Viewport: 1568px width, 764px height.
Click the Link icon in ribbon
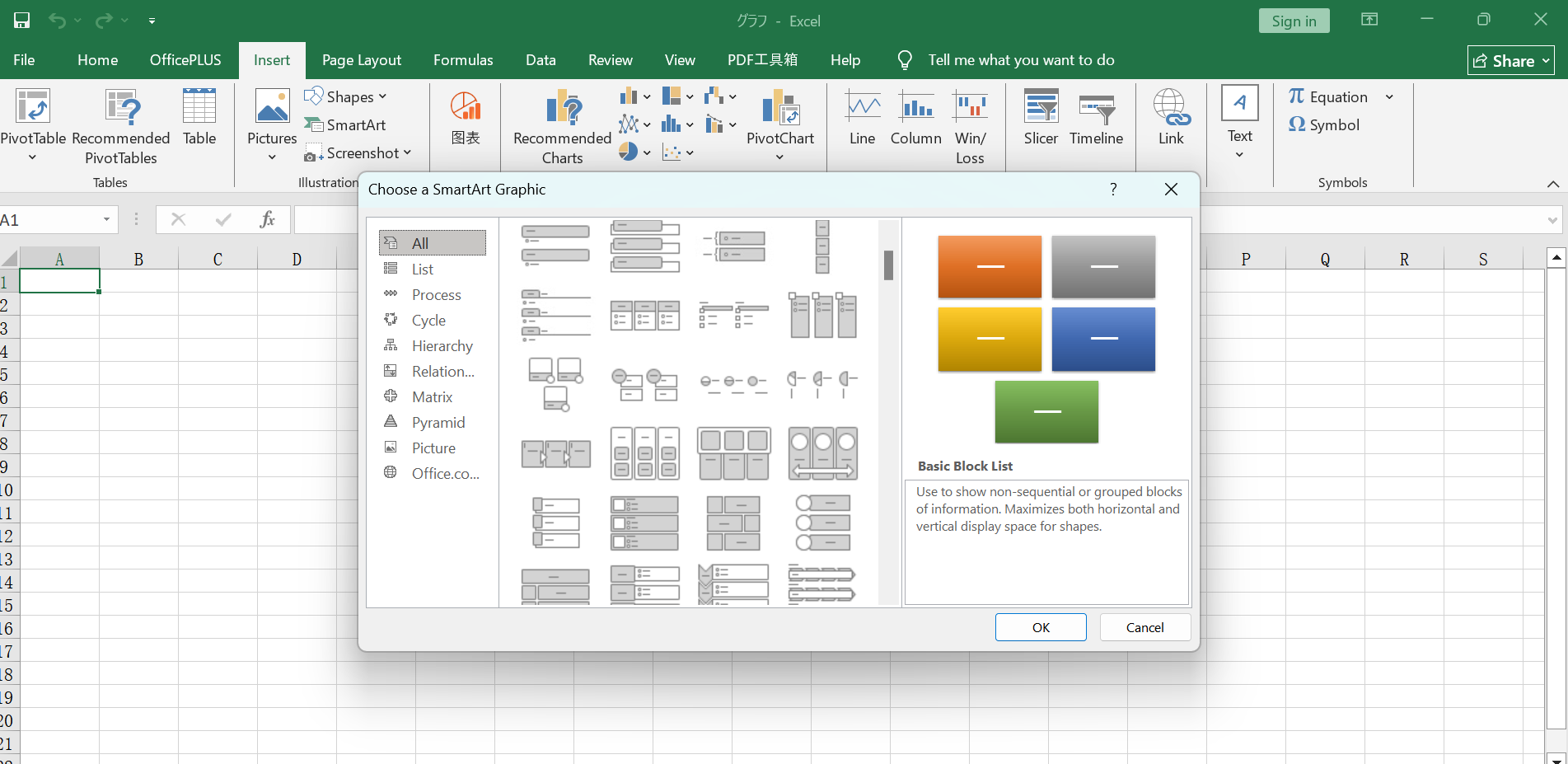click(x=1171, y=117)
